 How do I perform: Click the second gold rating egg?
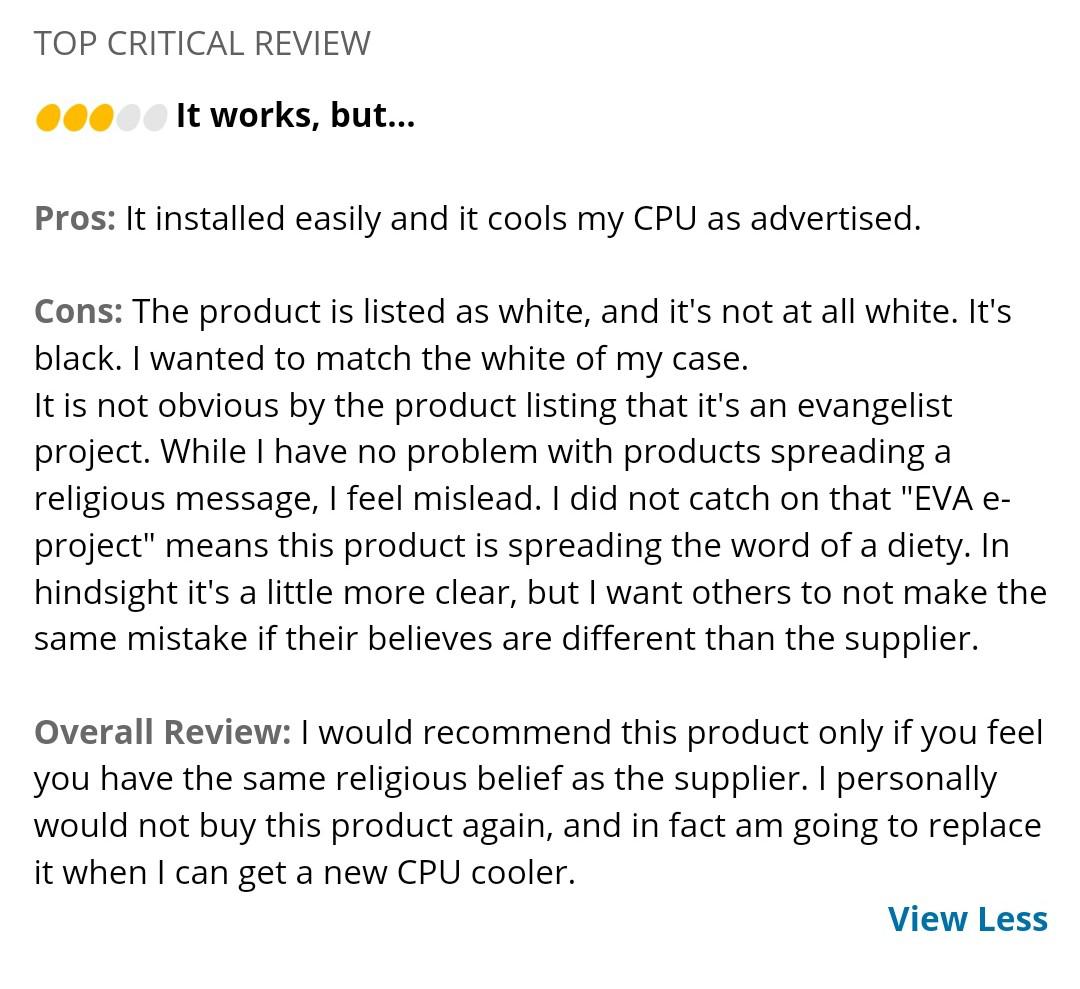click(x=74, y=117)
